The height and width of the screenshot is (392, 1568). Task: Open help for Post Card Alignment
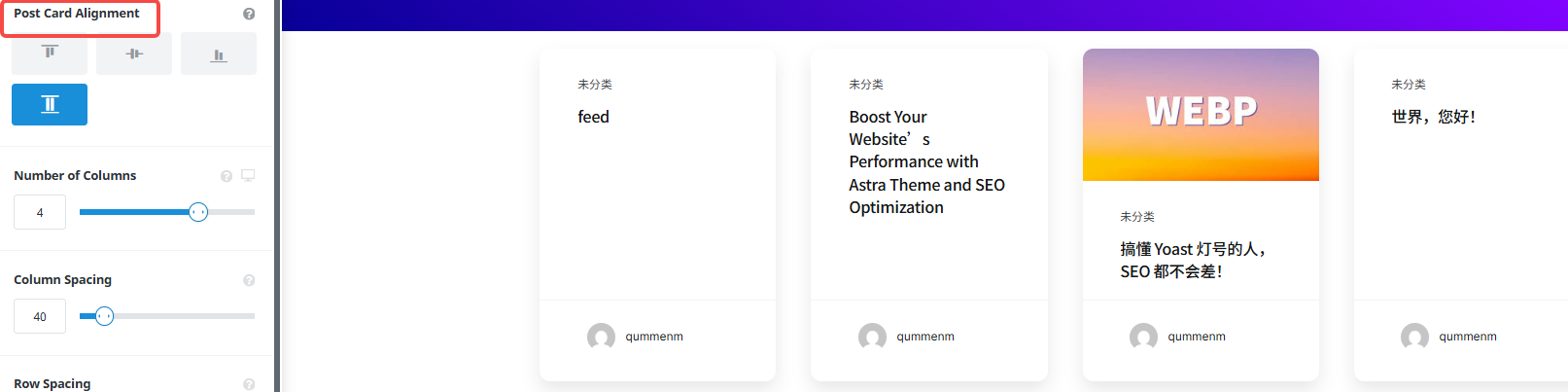(x=249, y=14)
